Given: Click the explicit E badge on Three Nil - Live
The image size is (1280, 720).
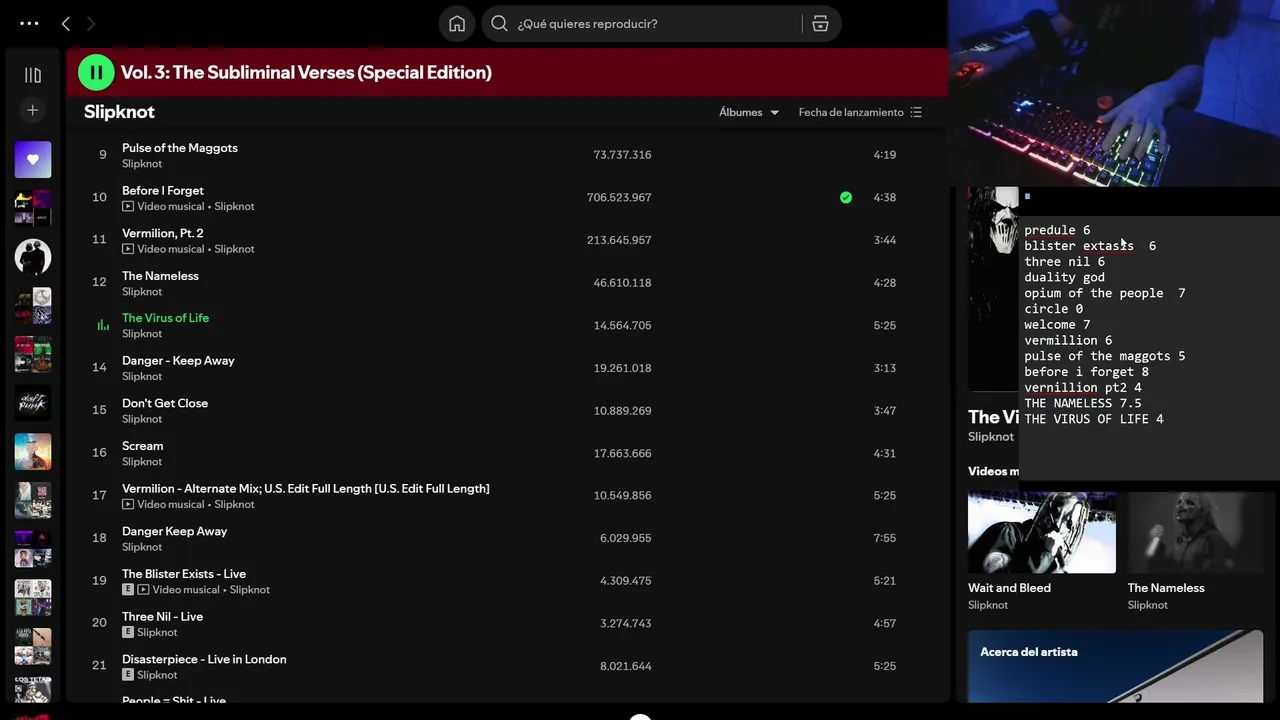Looking at the screenshot, I should (128, 632).
